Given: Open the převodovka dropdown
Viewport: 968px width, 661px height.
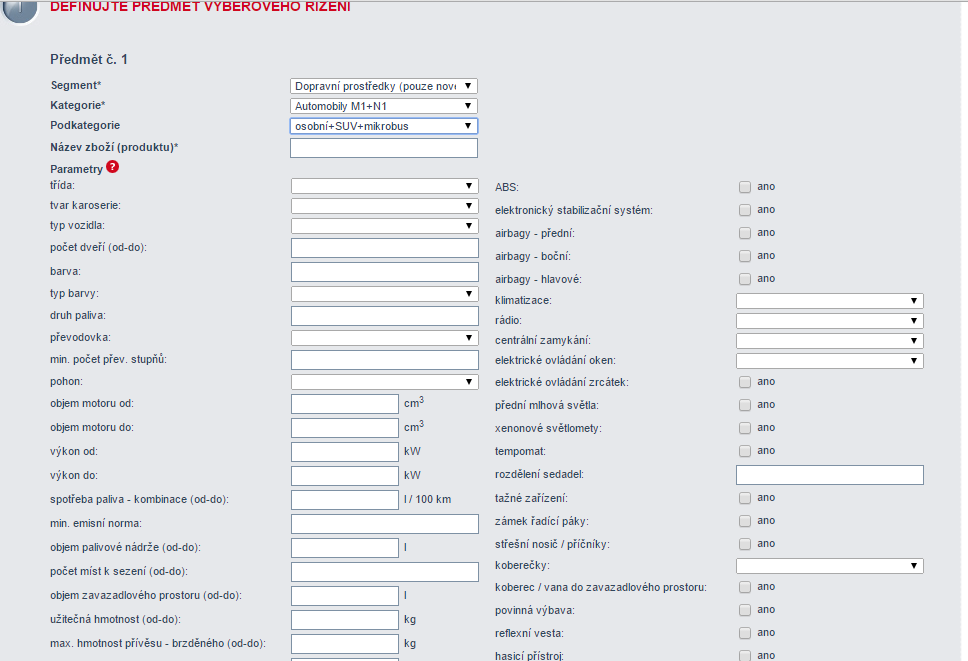Looking at the screenshot, I should point(385,338).
